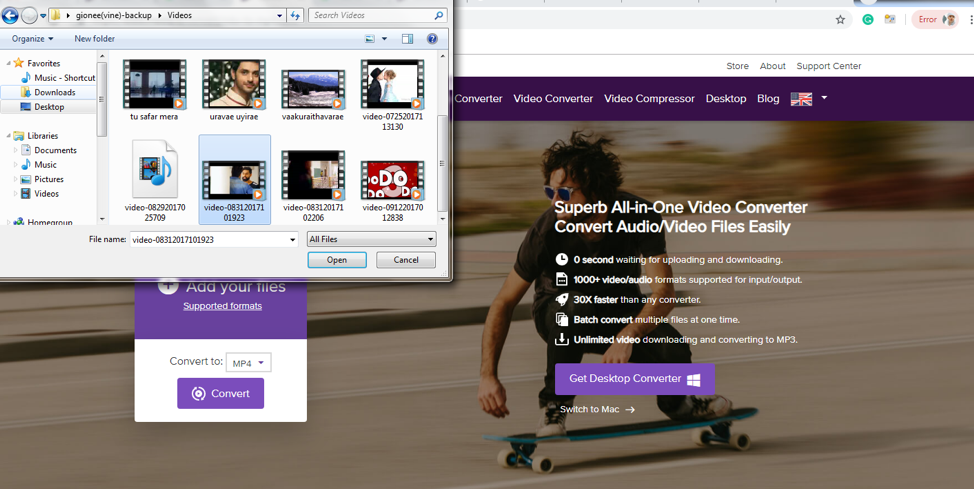The image size is (974, 489).
Task: Open the Organize dropdown menu
Action: [x=32, y=39]
